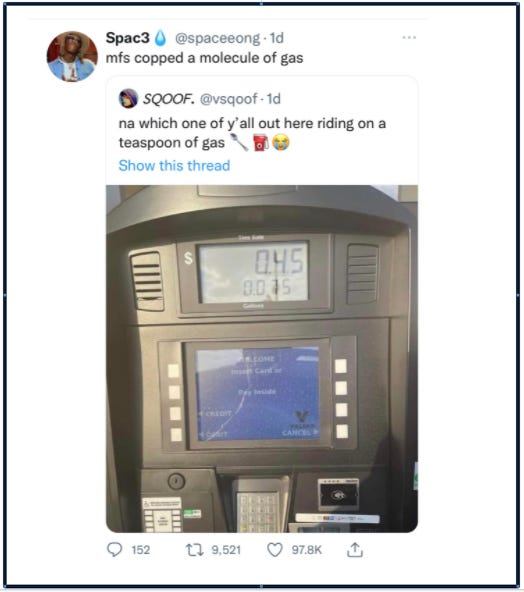Click the 9,521 retweets count
This screenshot has height=592, width=524.
click(x=226, y=550)
